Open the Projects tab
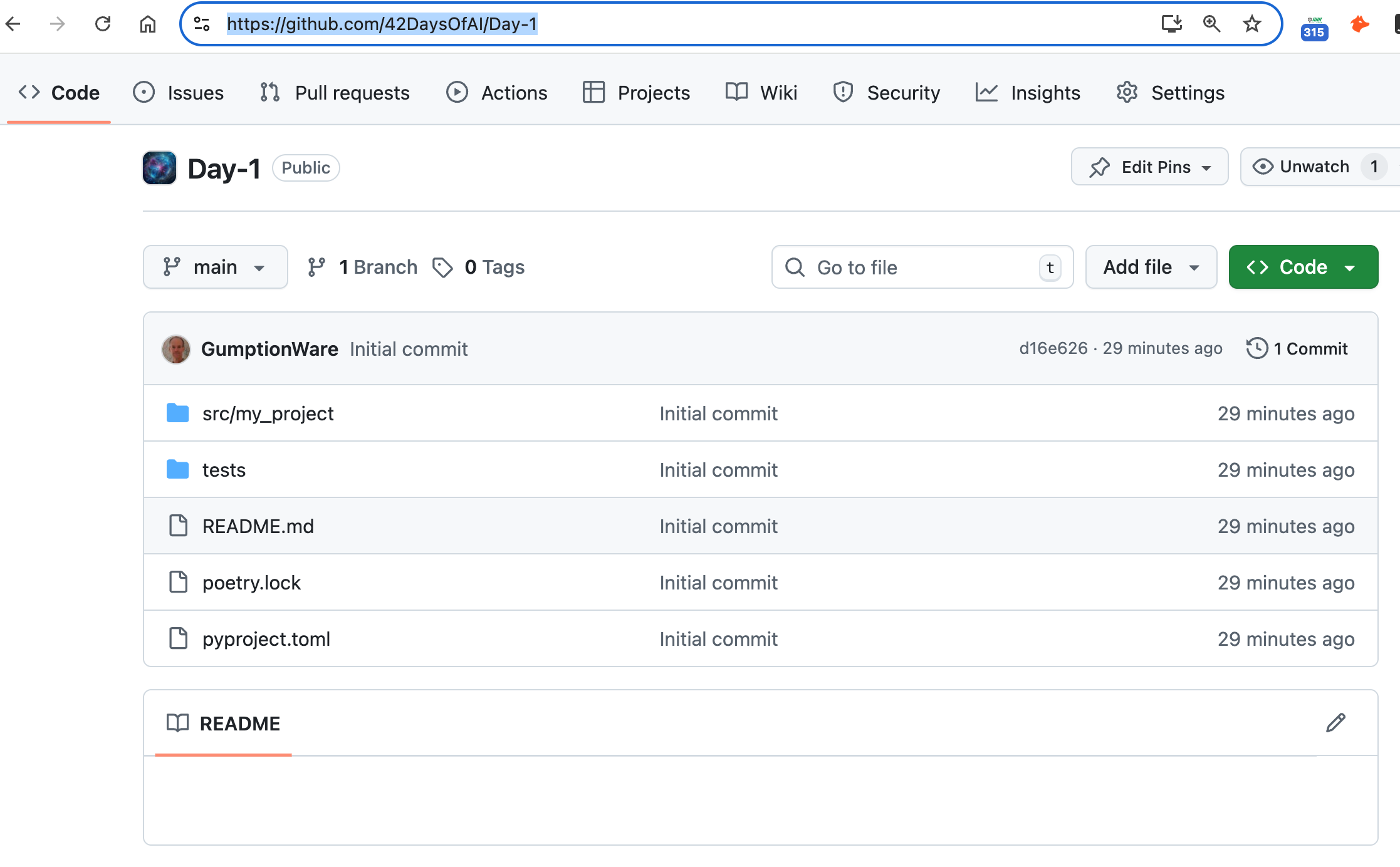1400x867 pixels. [636, 93]
